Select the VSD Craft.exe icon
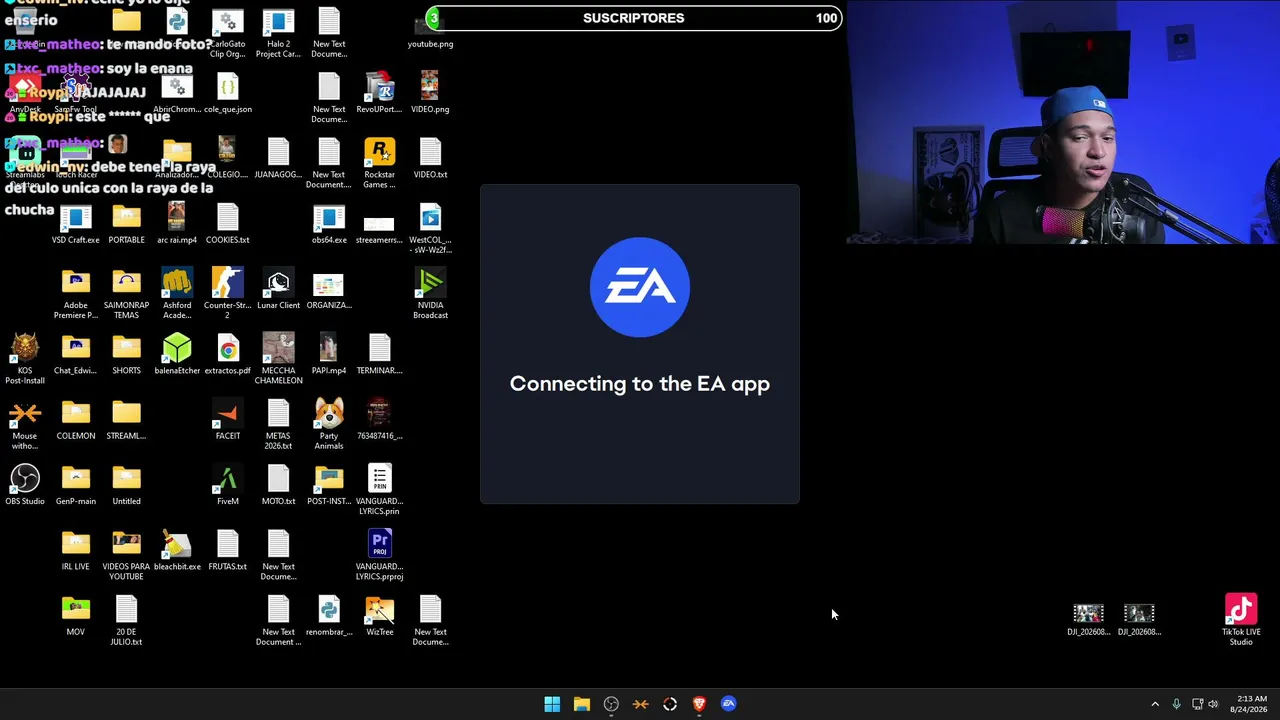Viewport: 1280px width, 720px height. pos(76,218)
